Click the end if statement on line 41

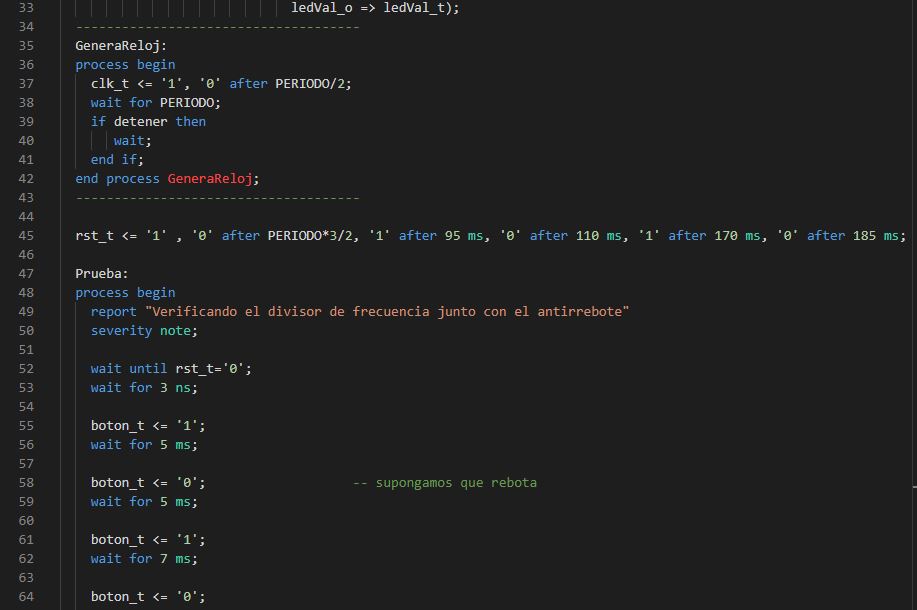(117, 159)
